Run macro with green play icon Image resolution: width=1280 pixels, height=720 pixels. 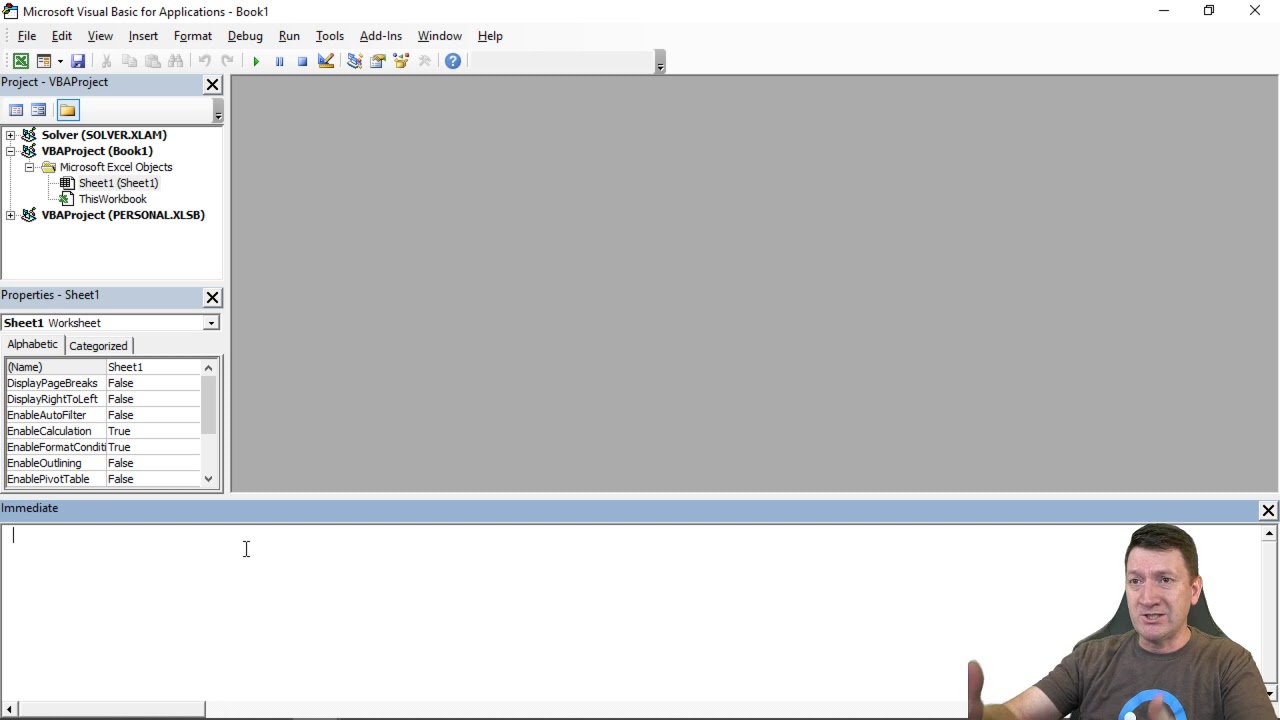coord(256,61)
